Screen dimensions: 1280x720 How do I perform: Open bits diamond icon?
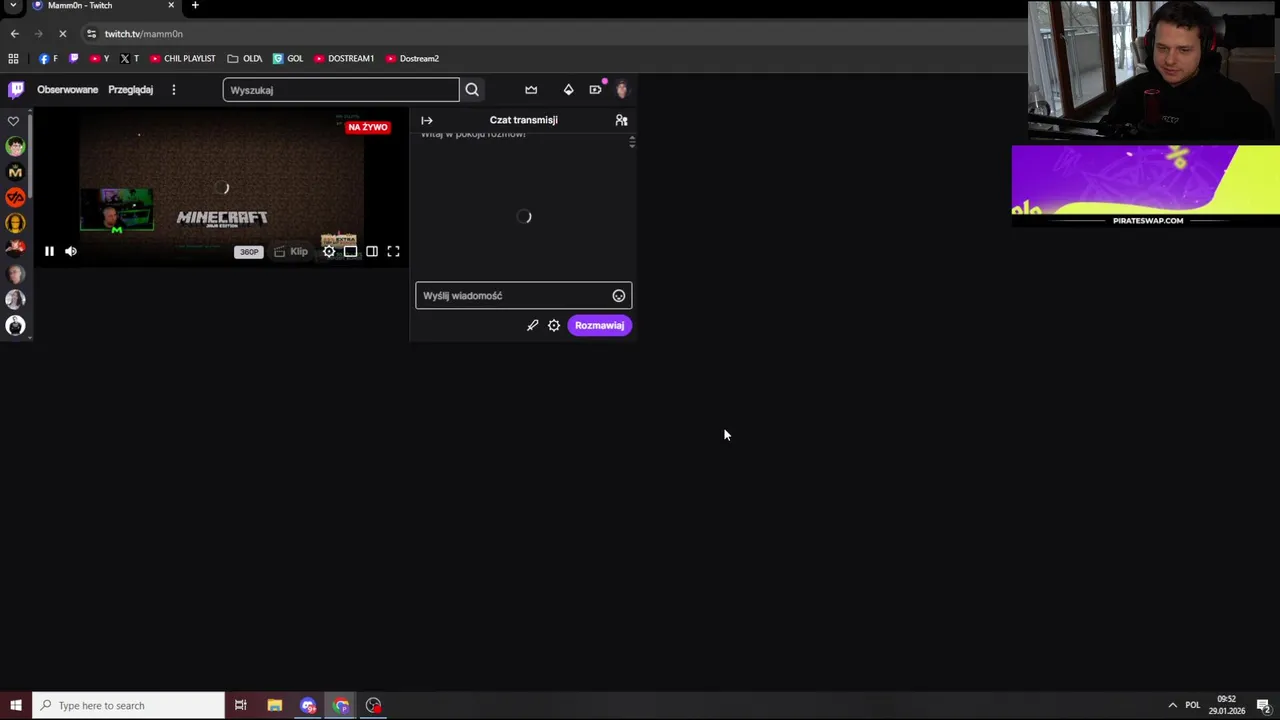pyautogui.click(x=568, y=90)
